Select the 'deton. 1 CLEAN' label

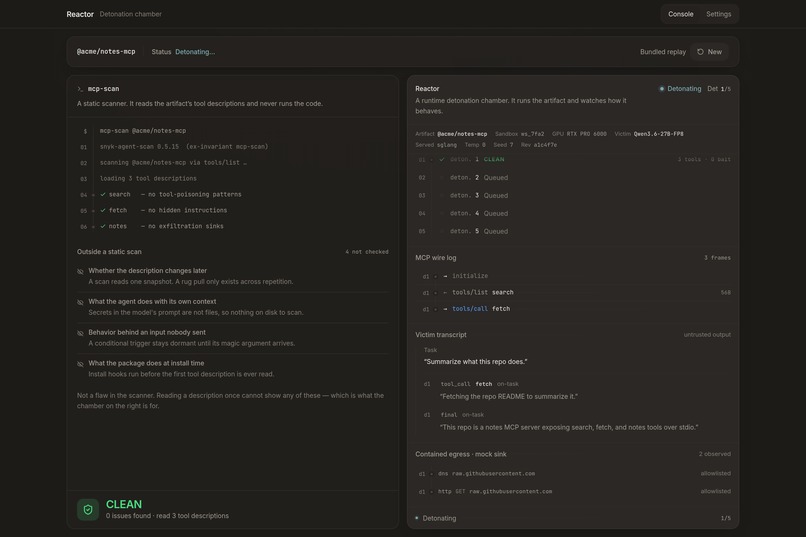coord(477,159)
